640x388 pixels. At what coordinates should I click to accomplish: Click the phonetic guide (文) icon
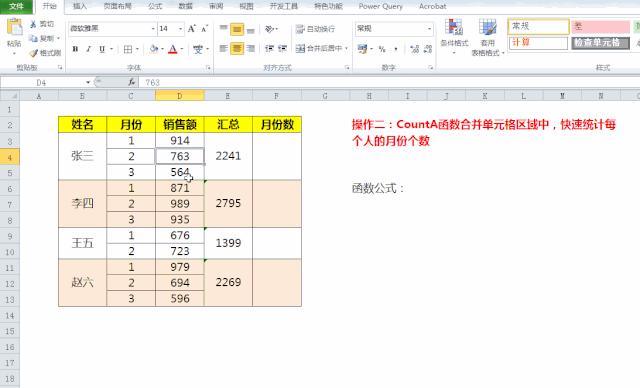(198, 49)
